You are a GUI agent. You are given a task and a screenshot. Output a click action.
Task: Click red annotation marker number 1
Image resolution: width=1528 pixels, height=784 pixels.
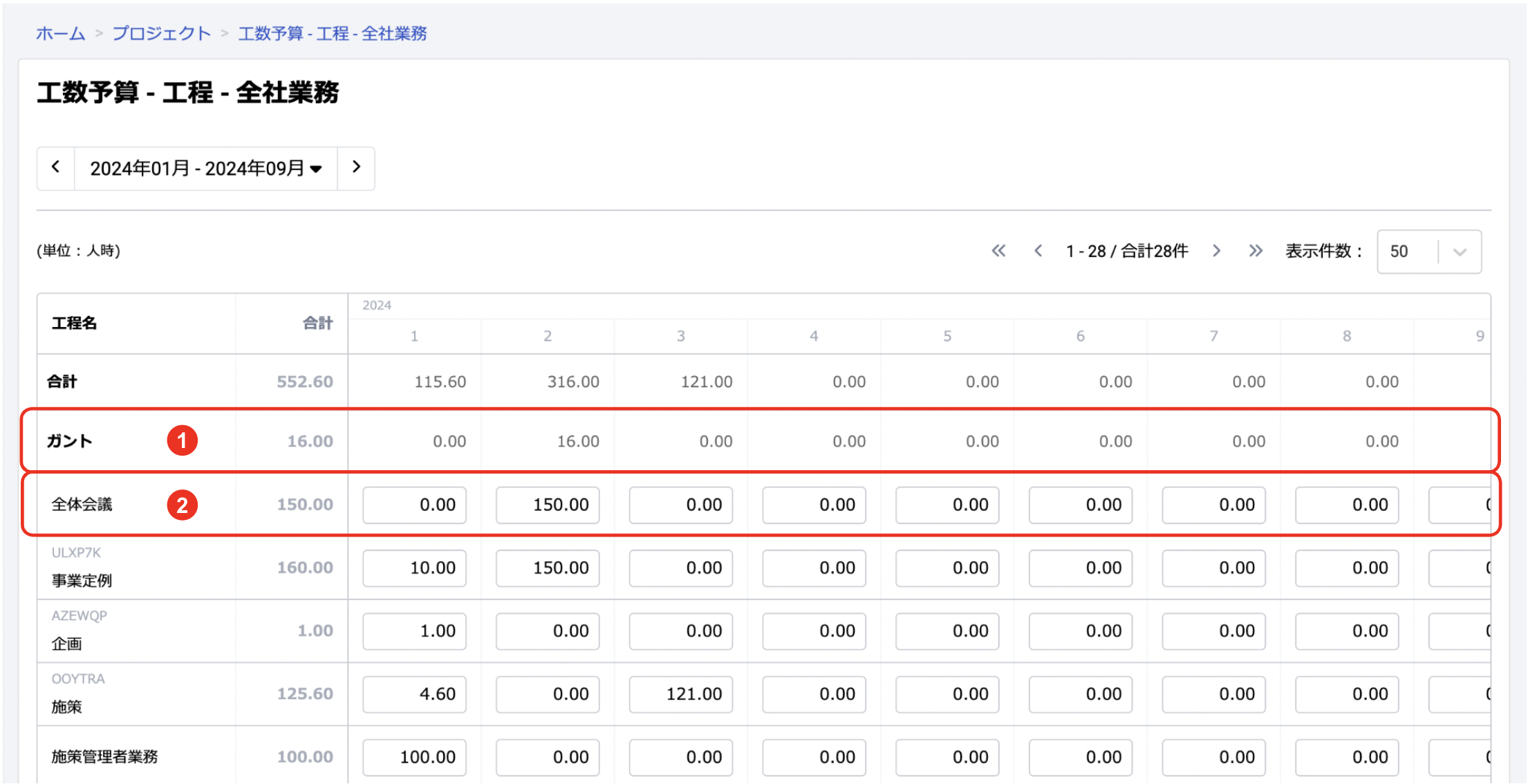[183, 440]
